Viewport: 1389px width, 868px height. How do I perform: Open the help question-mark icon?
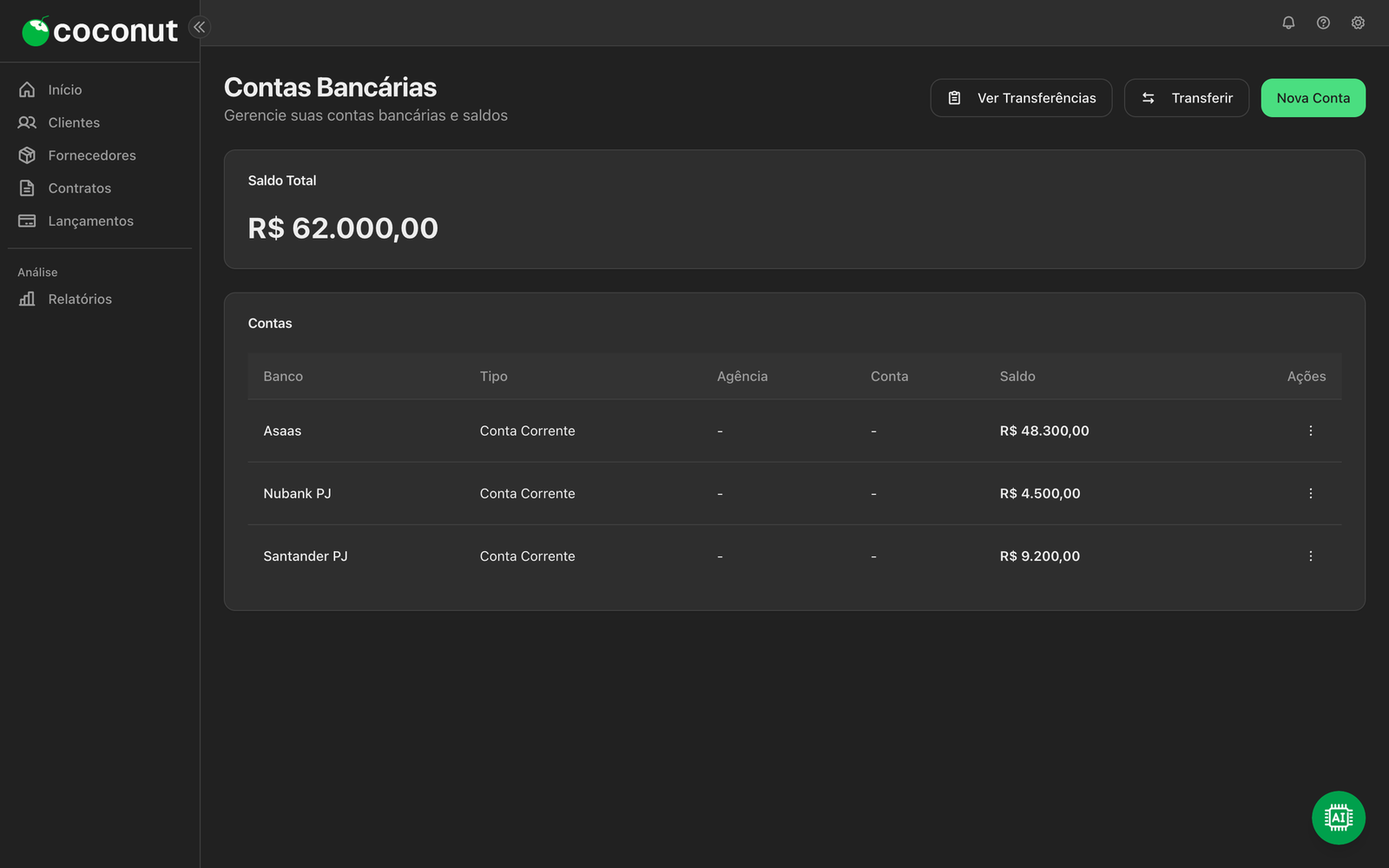tap(1323, 23)
